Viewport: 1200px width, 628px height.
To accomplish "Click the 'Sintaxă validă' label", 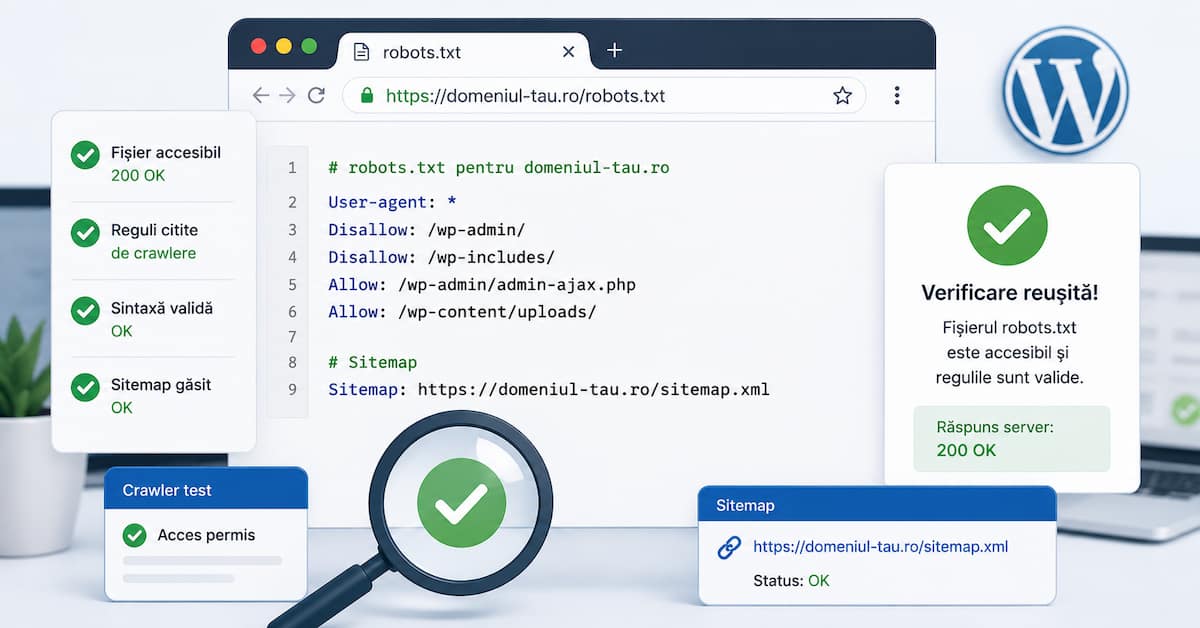I will coord(162,309).
